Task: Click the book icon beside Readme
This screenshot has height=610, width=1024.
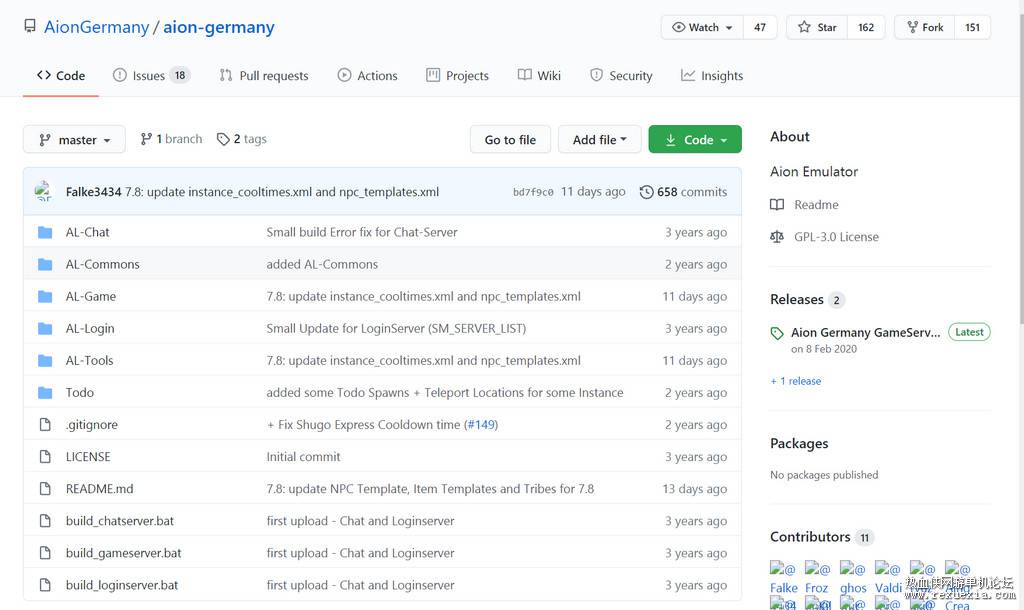Action: 777,204
